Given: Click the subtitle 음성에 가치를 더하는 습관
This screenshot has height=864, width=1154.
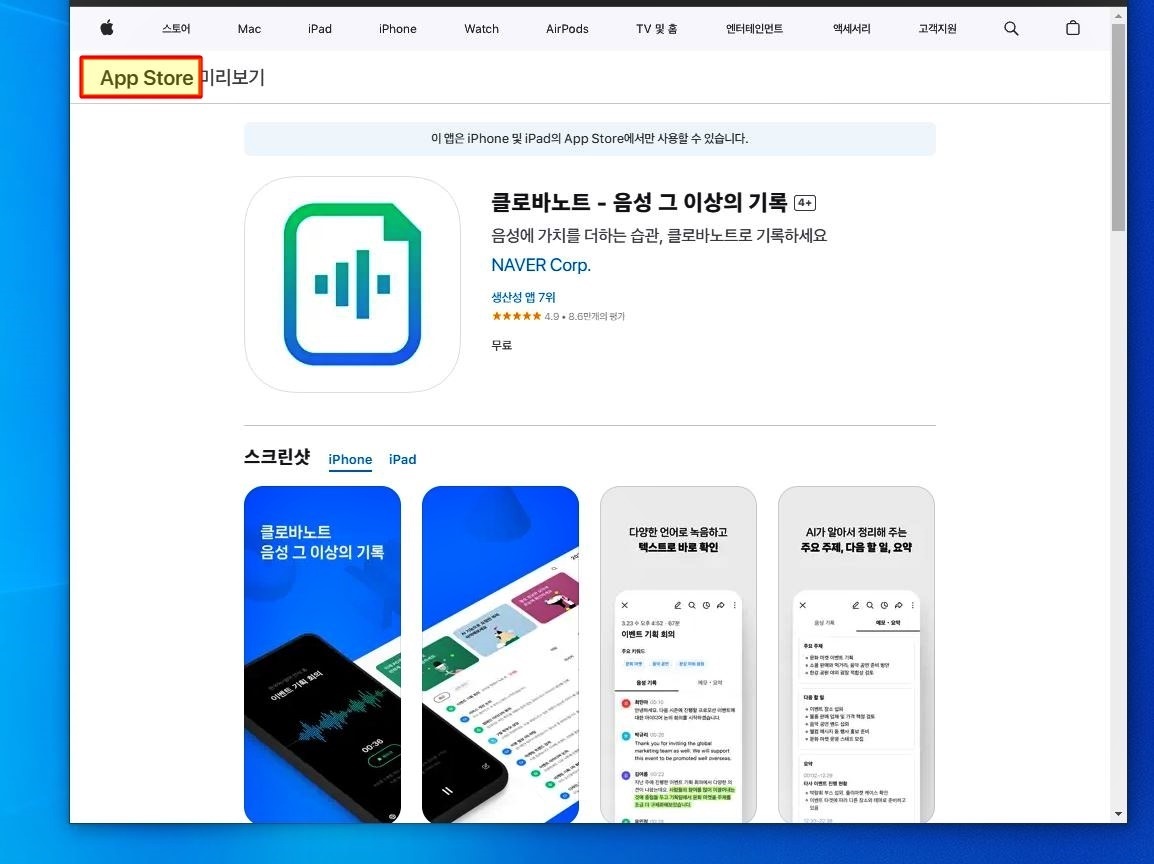Looking at the screenshot, I should [x=659, y=236].
